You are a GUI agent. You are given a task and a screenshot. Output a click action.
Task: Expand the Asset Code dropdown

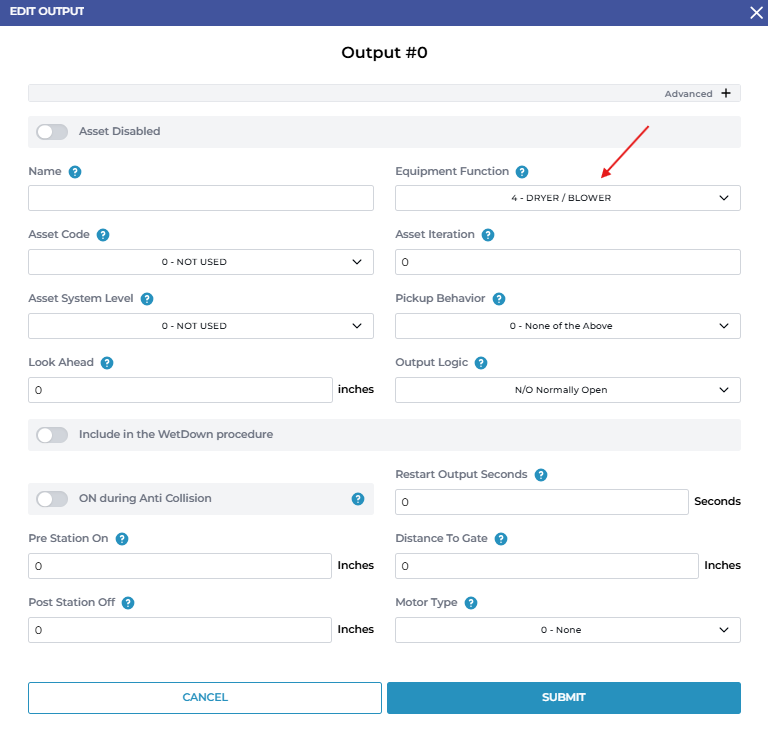(200, 262)
